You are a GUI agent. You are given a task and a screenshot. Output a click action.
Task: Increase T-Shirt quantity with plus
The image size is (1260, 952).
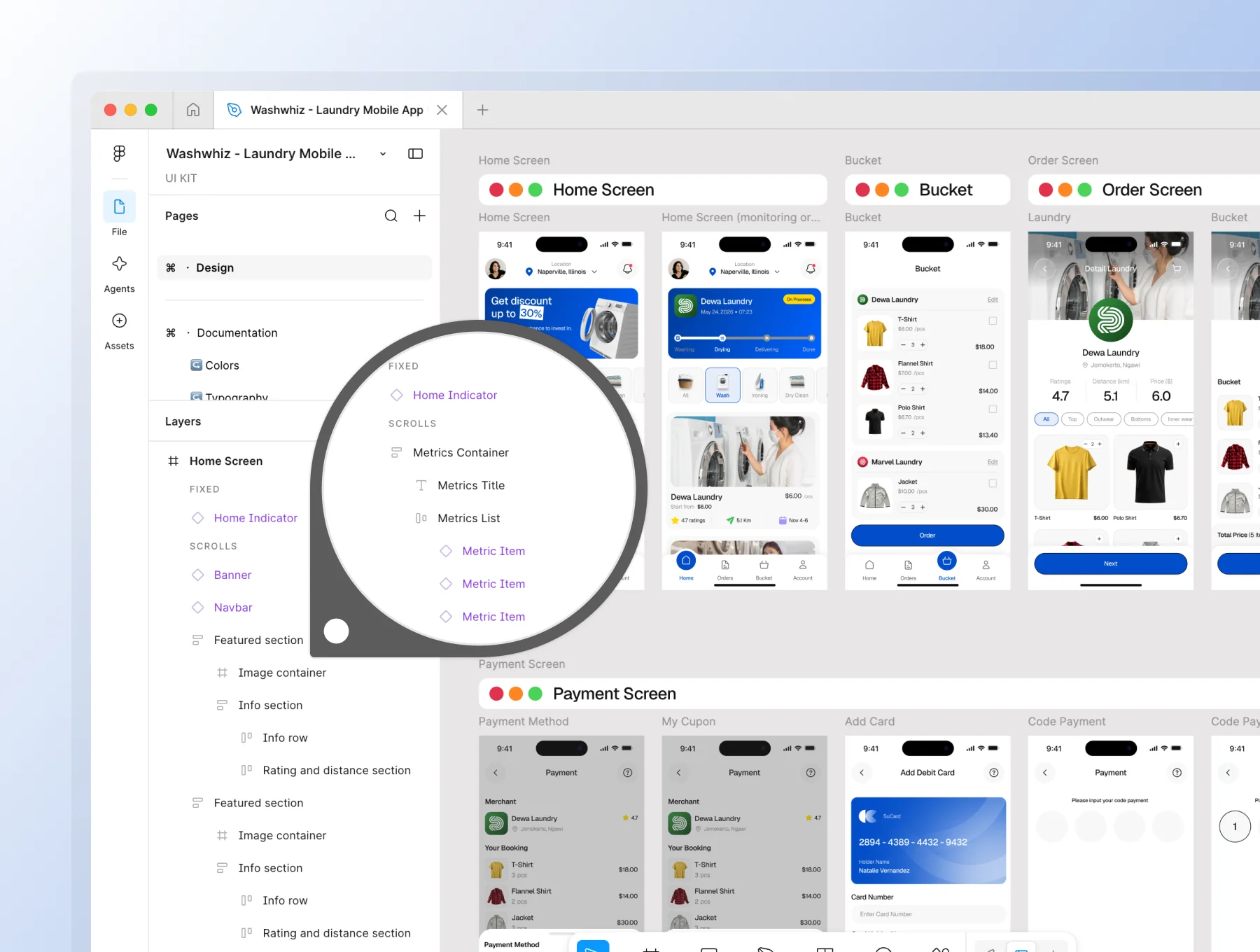pyautogui.click(x=923, y=345)
